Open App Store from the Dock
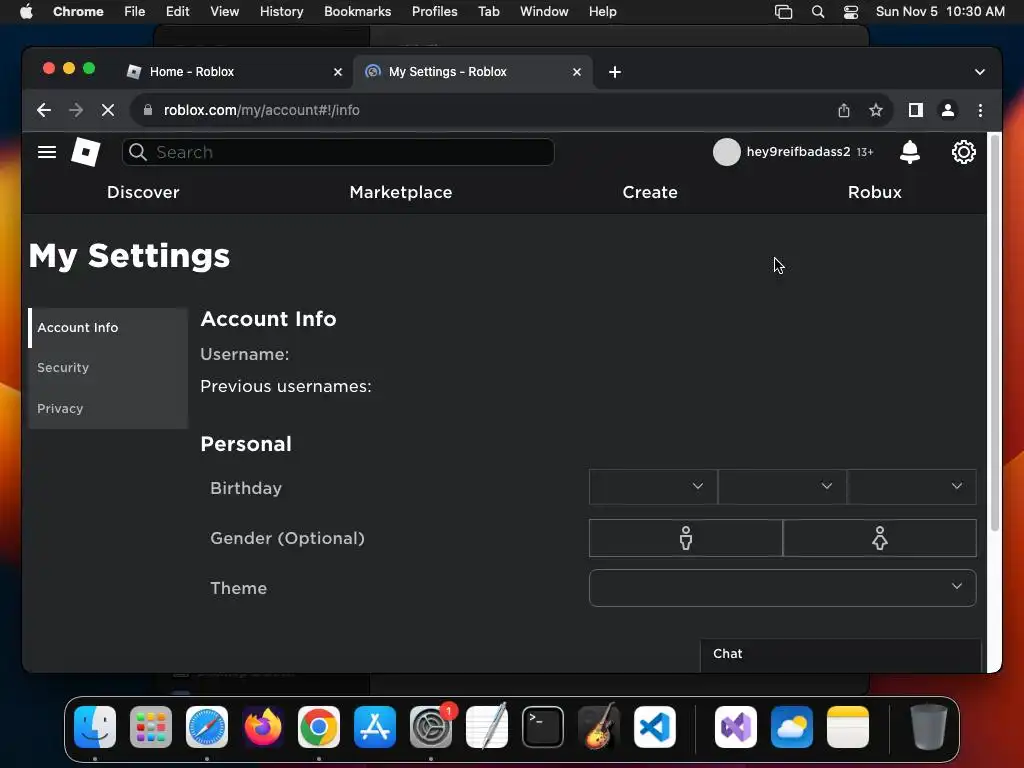This screenshot has width=1024, height=768. click(375, 727)
